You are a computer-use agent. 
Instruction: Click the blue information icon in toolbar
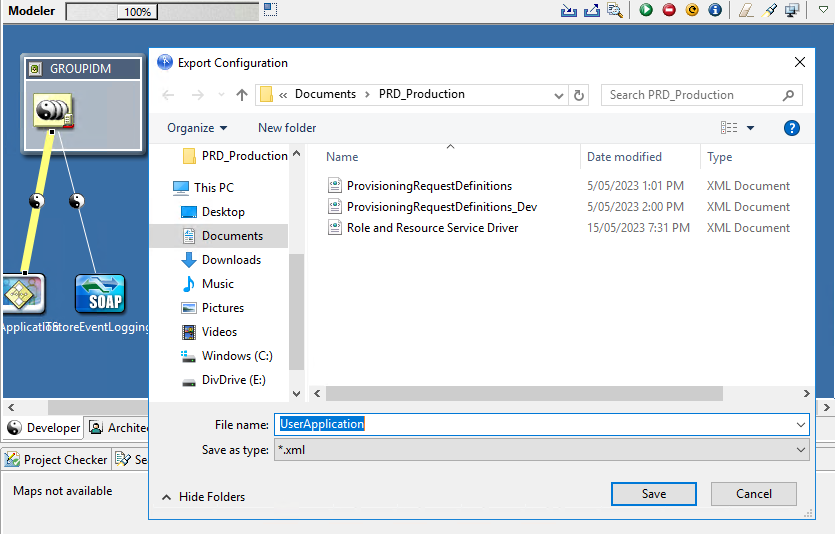click(x=715, y=10)
